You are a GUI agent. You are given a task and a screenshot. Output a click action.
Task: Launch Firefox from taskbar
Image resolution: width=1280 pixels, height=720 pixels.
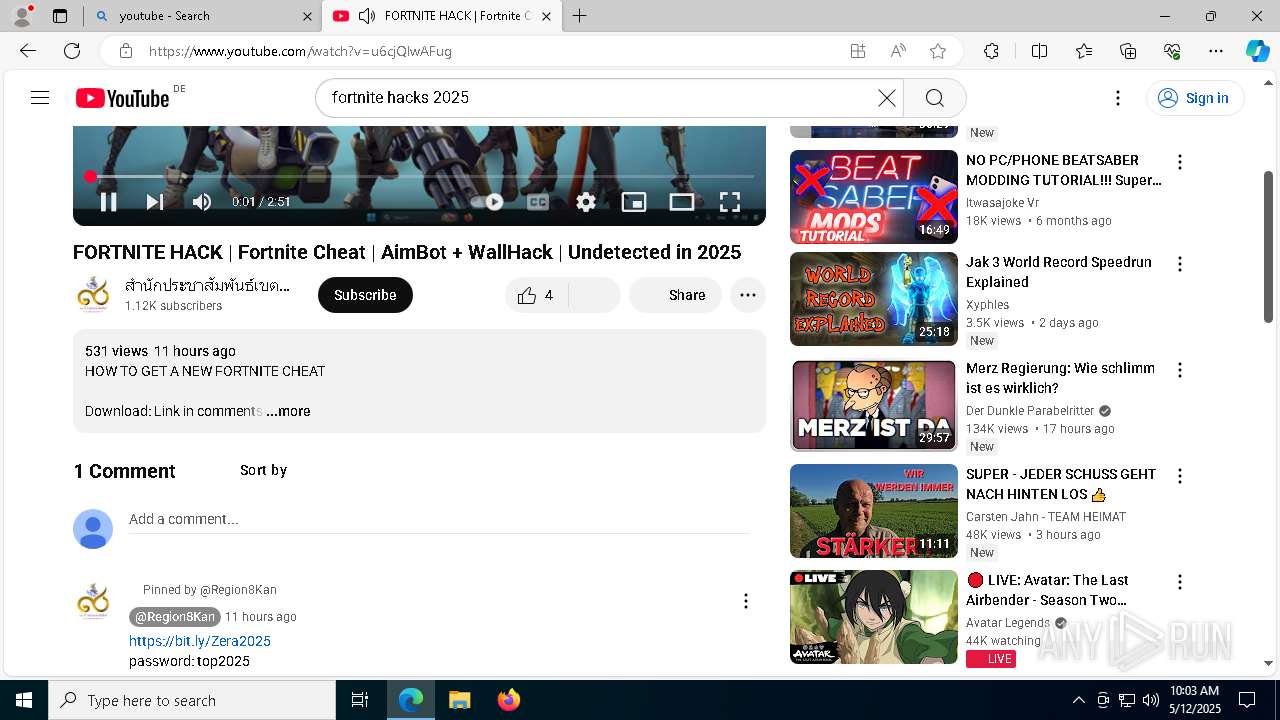click(509, 700)
